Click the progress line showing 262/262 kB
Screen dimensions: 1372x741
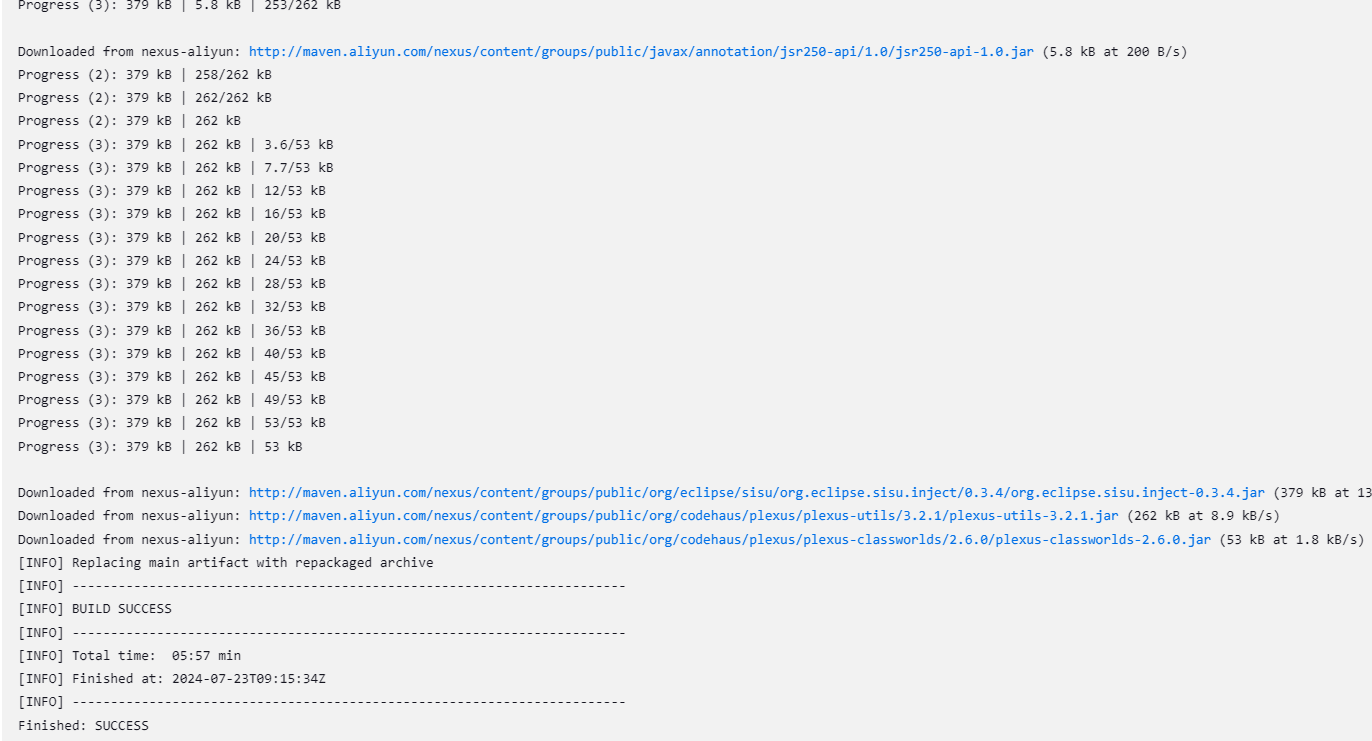tap(145, 97)
